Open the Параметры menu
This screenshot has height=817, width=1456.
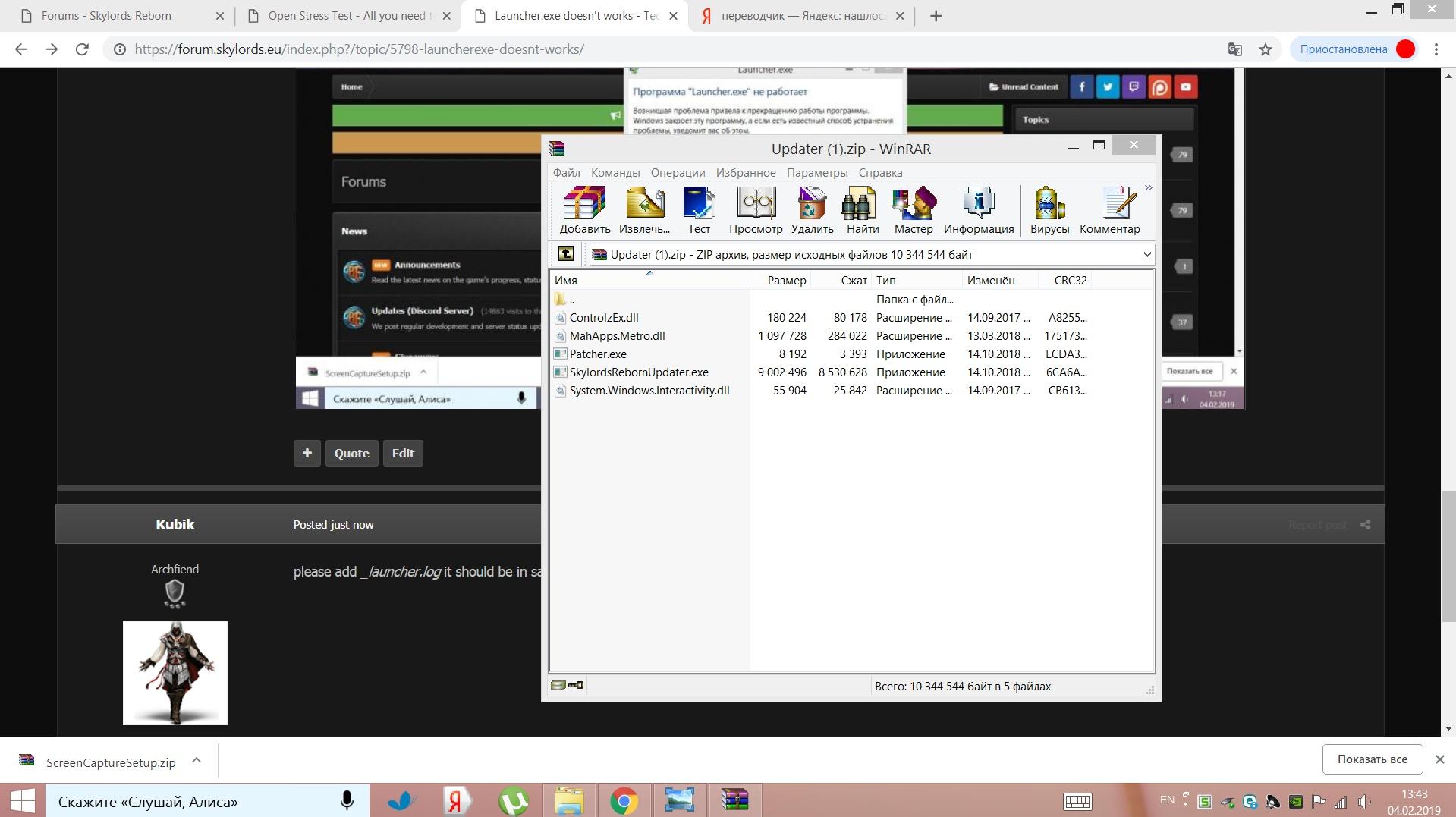pos(817,173)
